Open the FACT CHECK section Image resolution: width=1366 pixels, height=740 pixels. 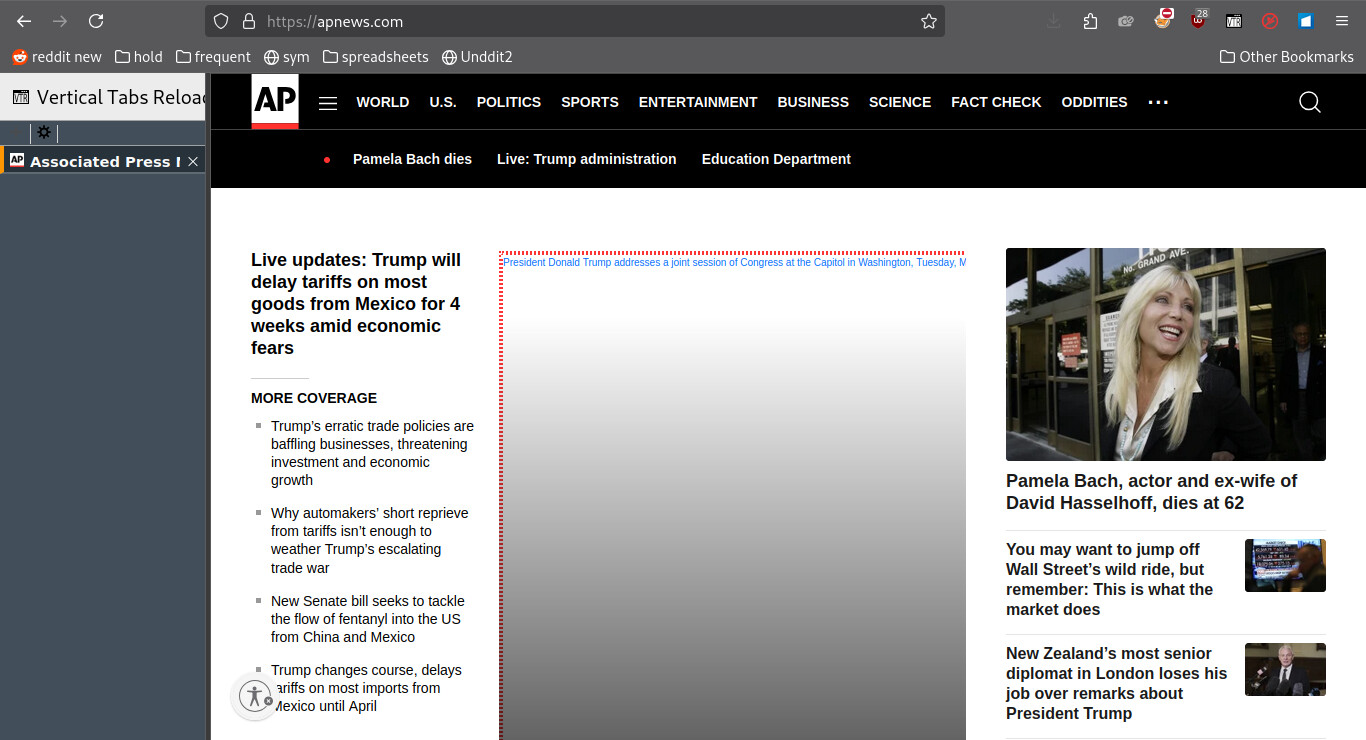(996, 102)
